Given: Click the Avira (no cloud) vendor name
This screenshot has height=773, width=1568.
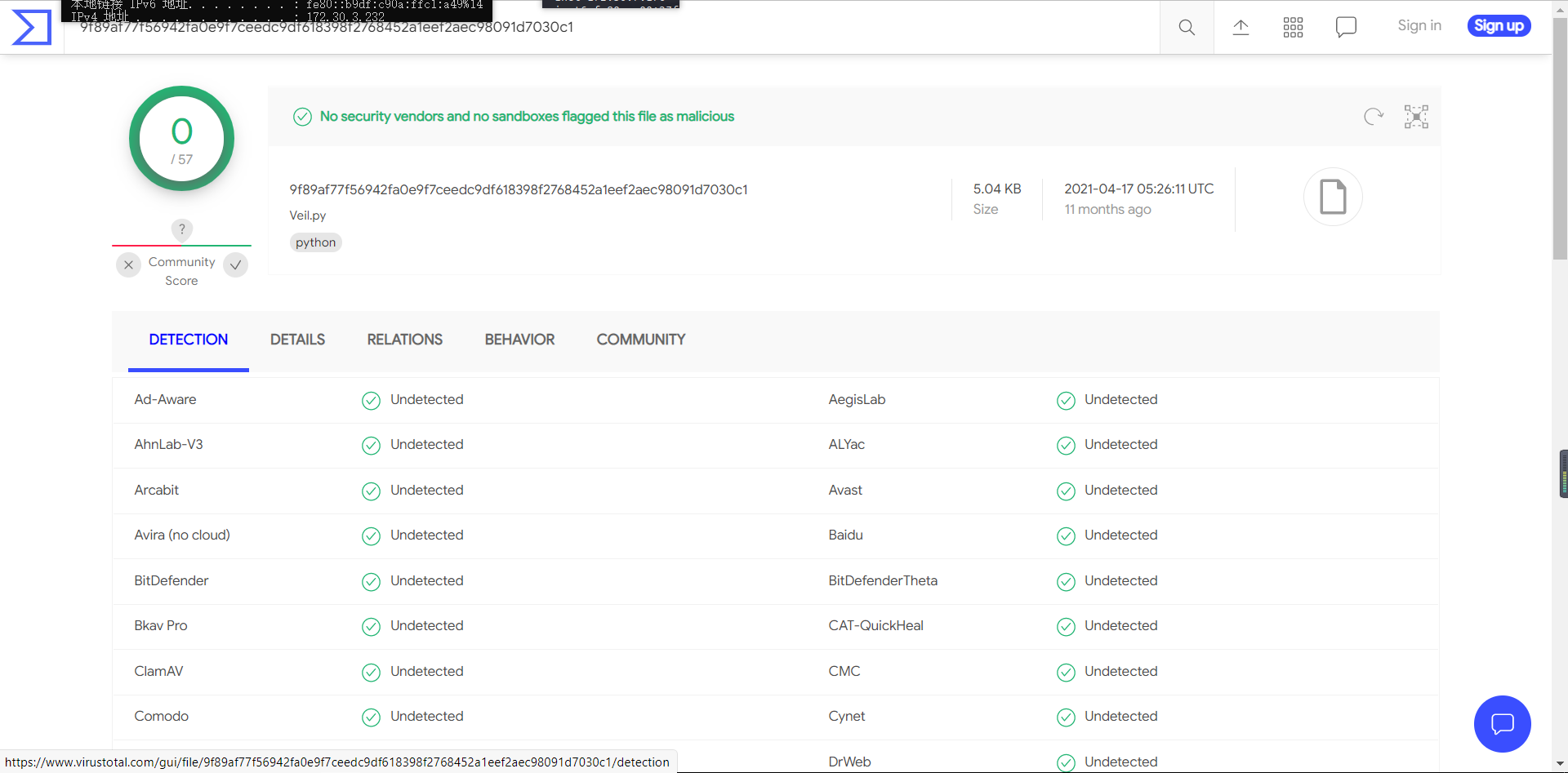Looking at the screenshot, I should (182, 535).
